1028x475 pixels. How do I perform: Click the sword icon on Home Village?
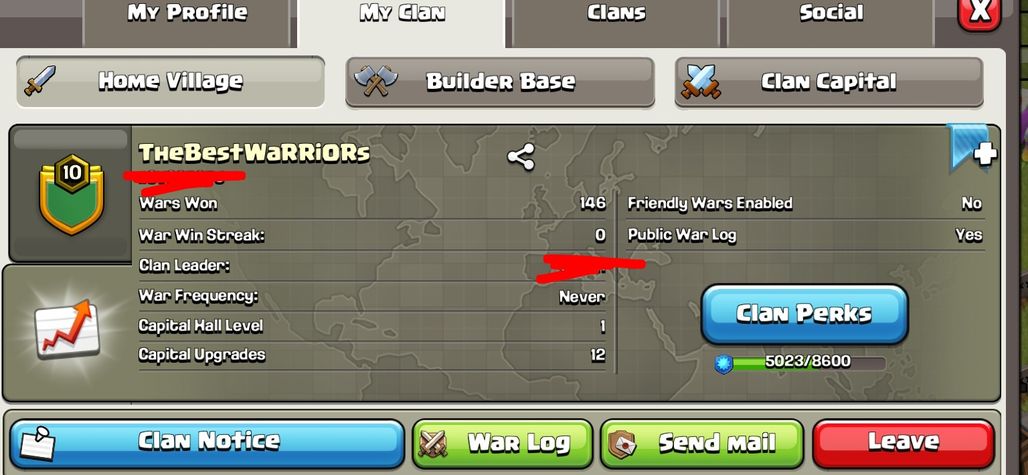[40, 81]
